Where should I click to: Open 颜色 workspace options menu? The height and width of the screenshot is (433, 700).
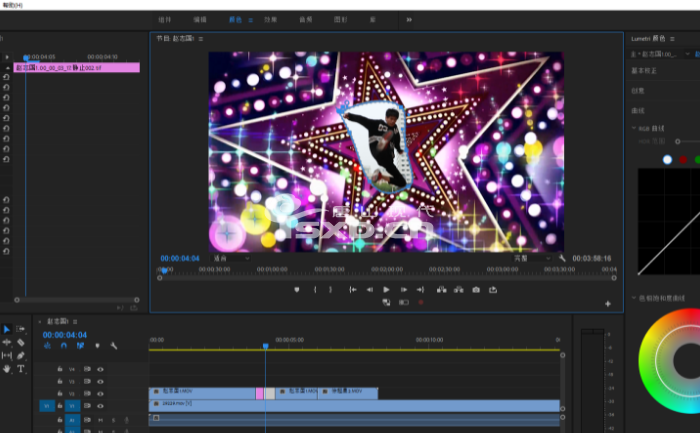[x=250, y=20]
